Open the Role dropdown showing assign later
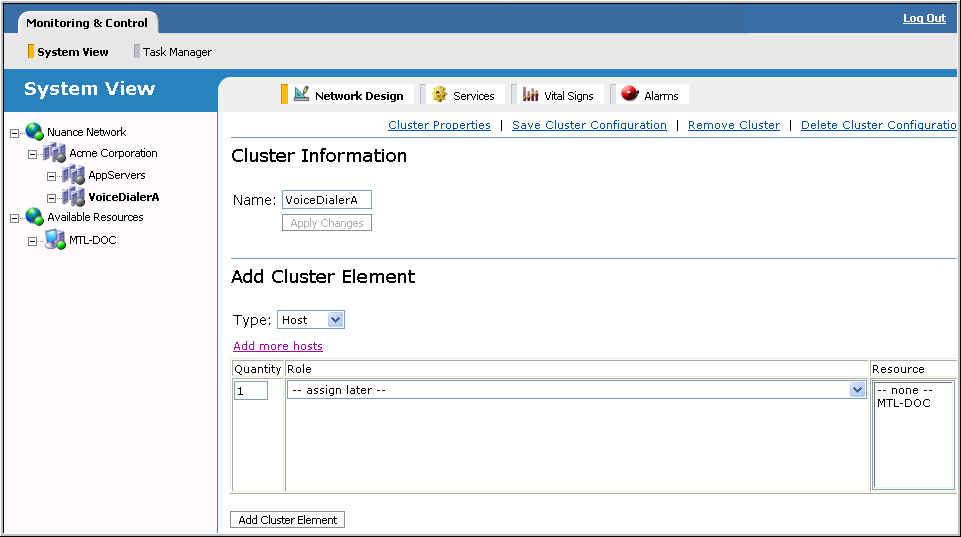The width and height of the screenshot is (961, 537). tap(857, 390)
